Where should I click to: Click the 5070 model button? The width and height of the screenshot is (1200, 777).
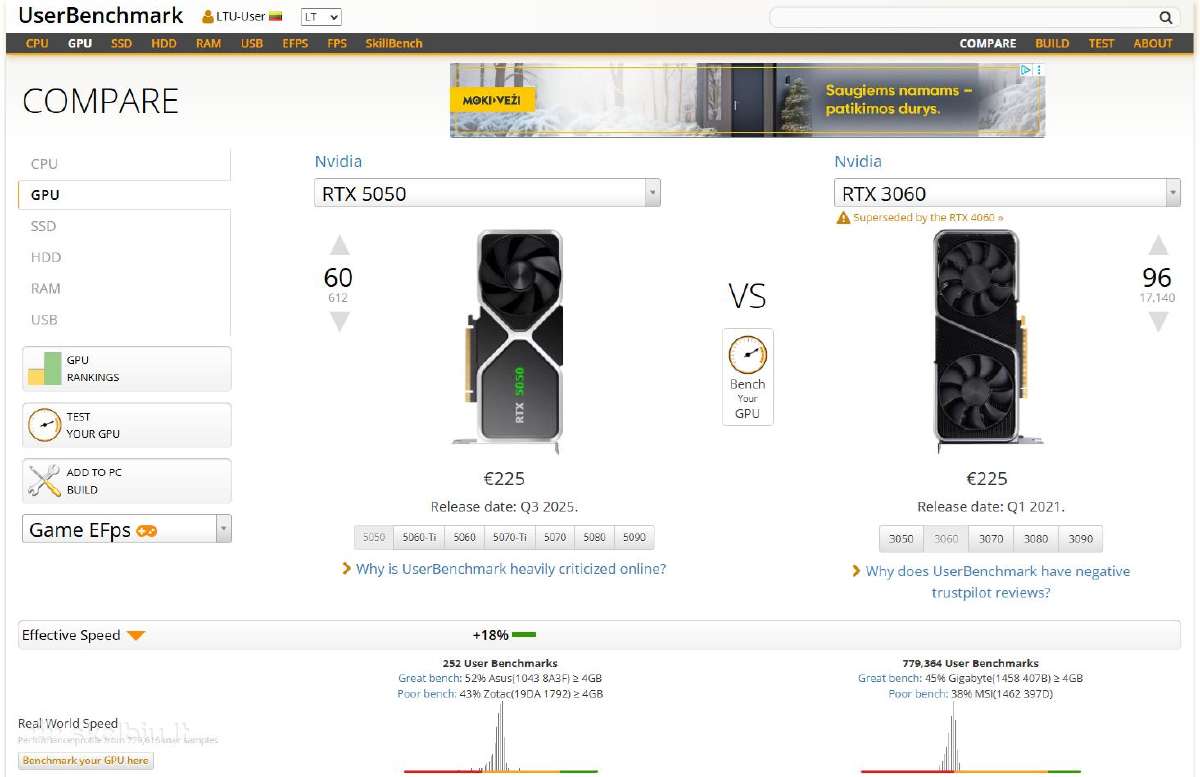pyautogui.click(x=555, y=537)
